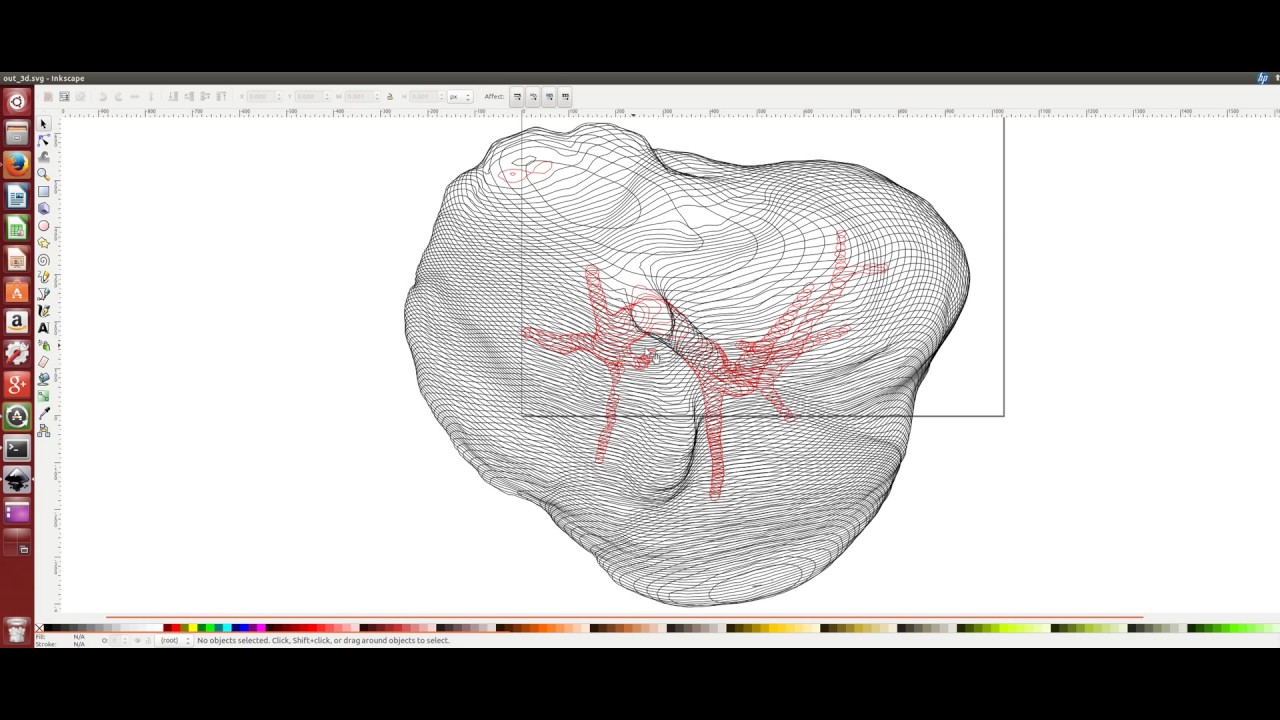The image size is (1280, 720).
Task: Toggle first Affect button (scale stroke width)
Action: [517, 97]
